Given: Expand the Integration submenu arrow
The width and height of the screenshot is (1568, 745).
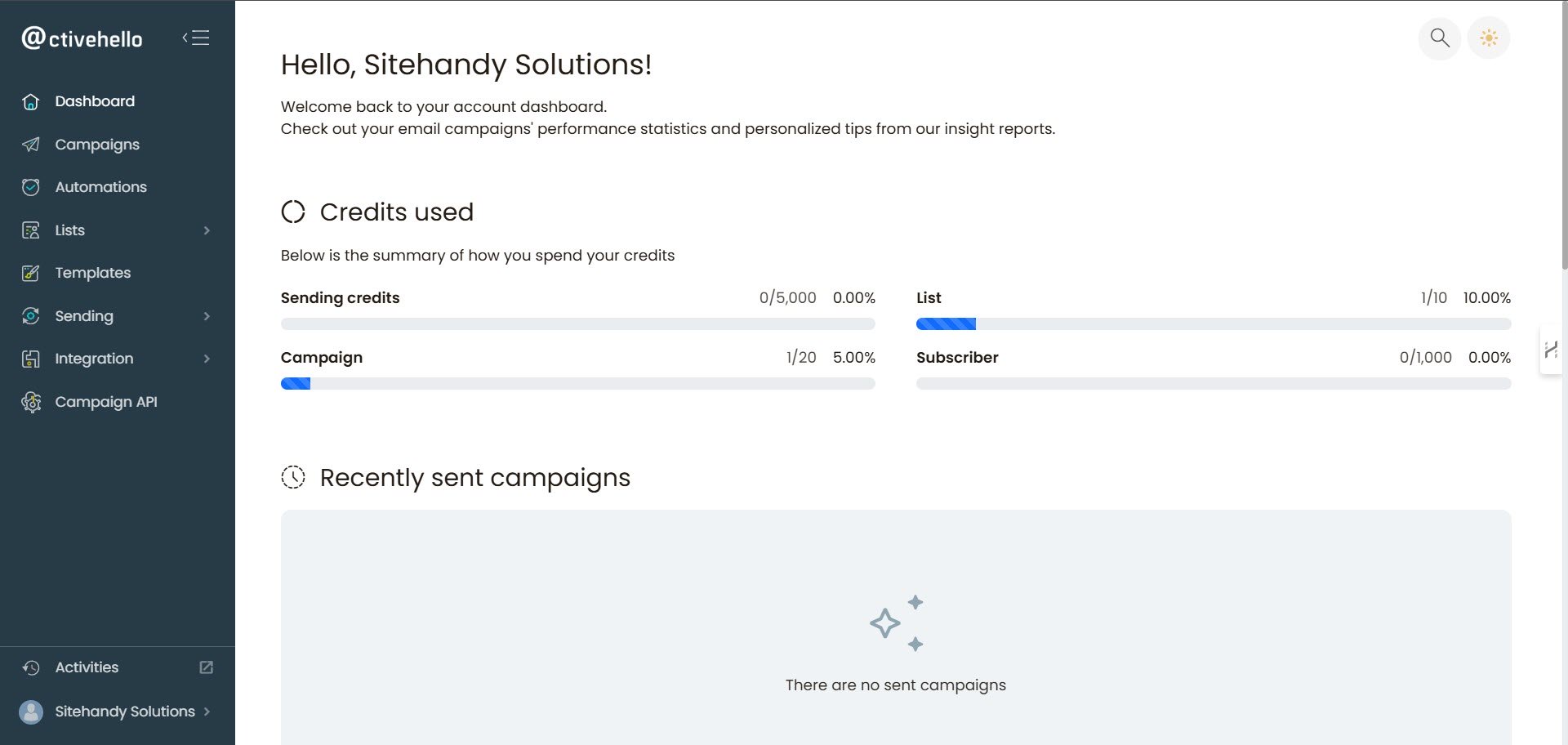Looking at the screenshot, I should coord(207,359).
